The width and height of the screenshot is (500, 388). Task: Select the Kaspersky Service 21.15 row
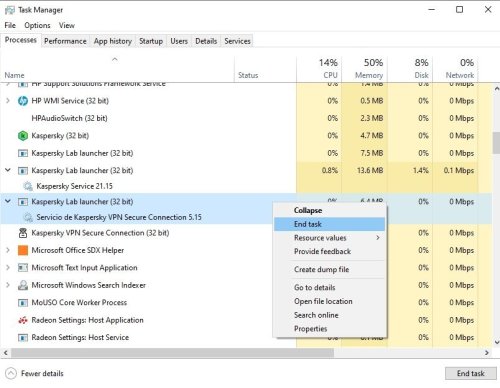[x=246, y=186]
